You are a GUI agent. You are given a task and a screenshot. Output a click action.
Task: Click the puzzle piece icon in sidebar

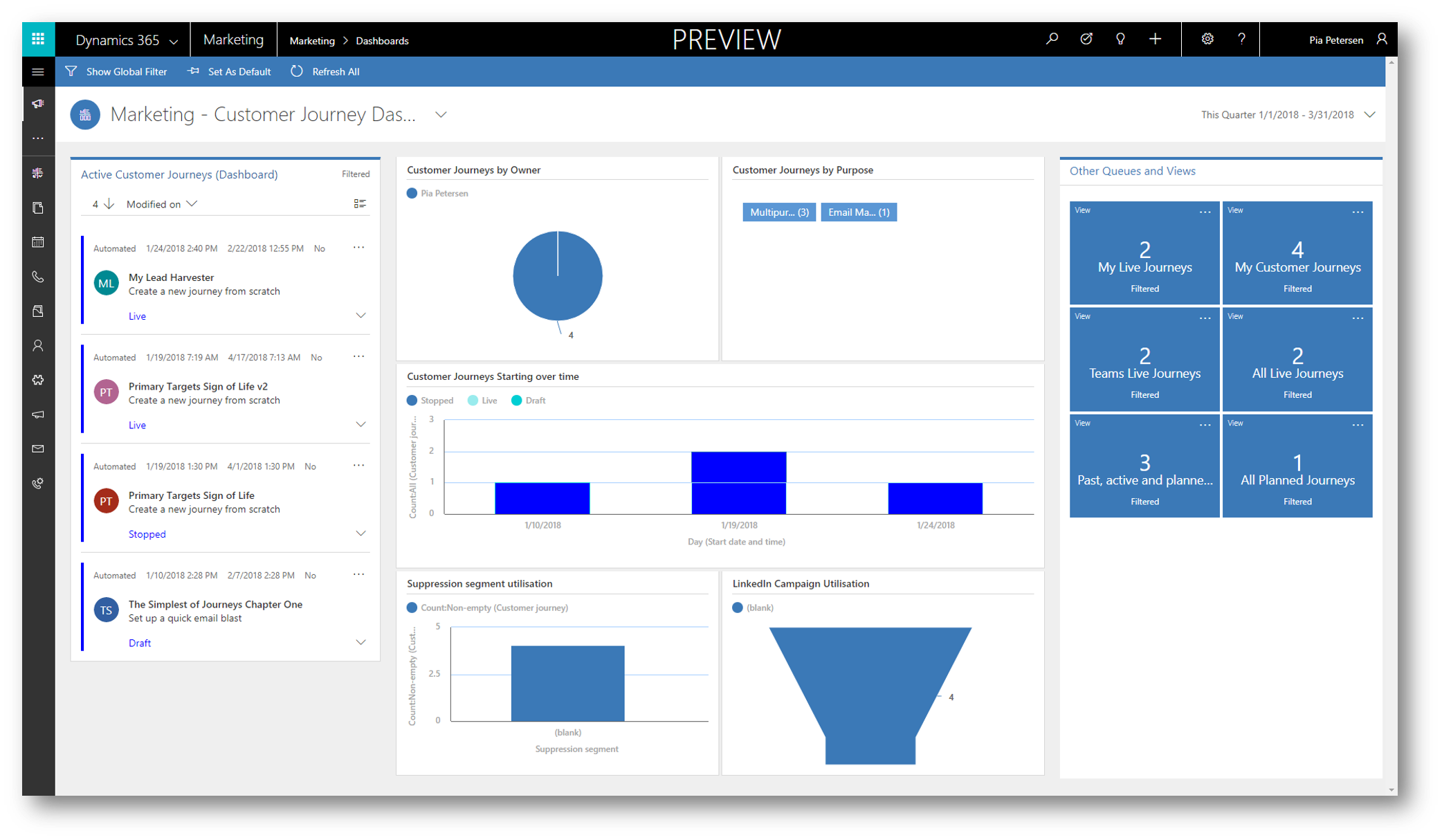click(x=38, y=380)
